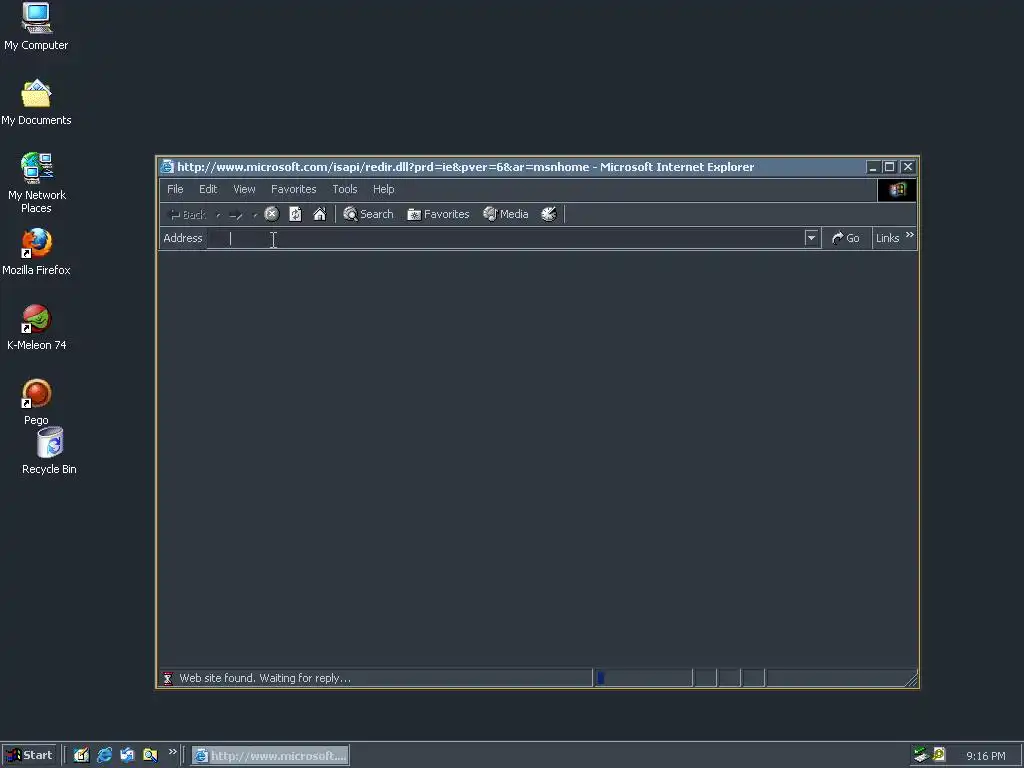Minimize the Internet Explorer window

[872, 167]
